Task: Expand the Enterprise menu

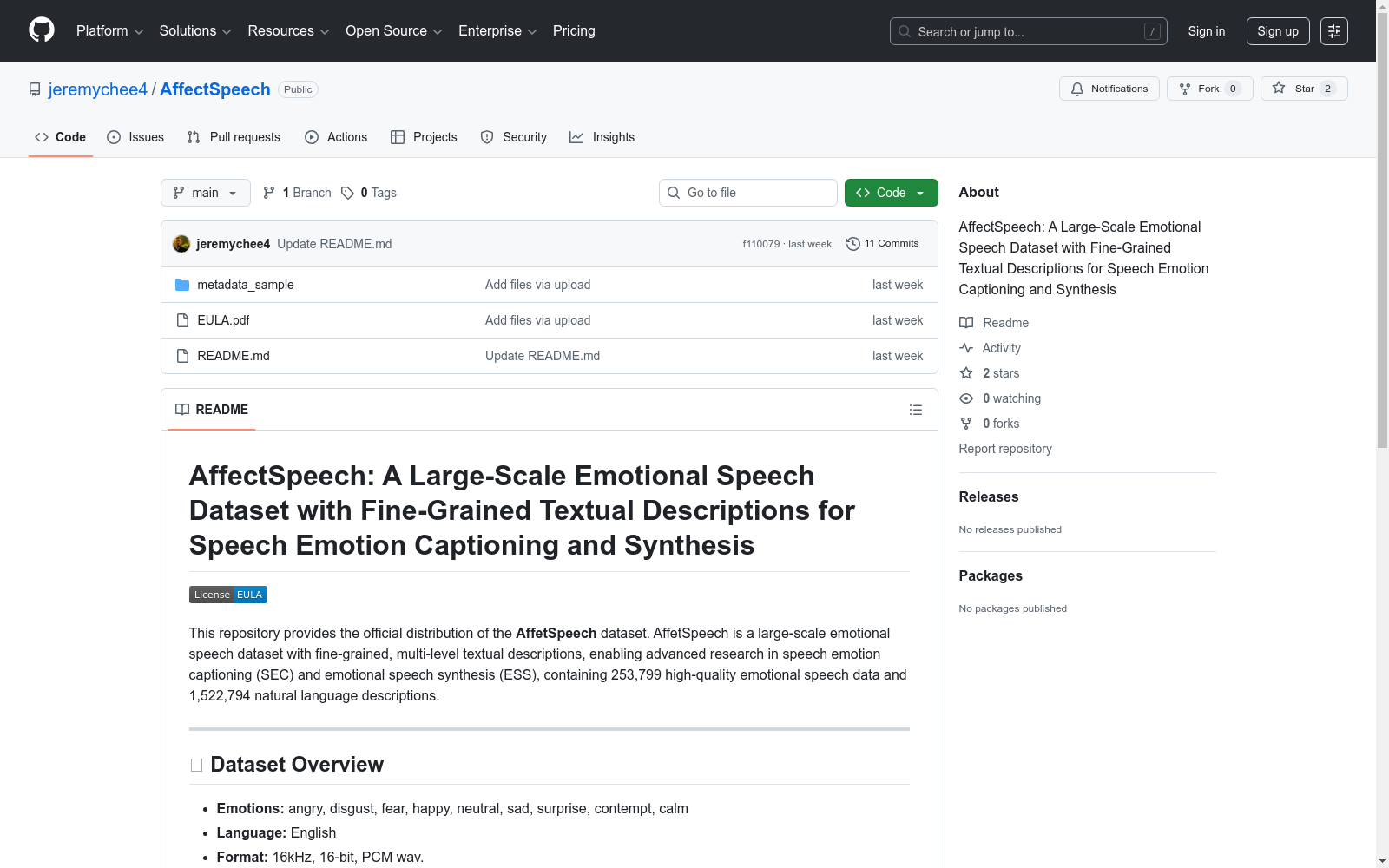Action: pos(497,31)
